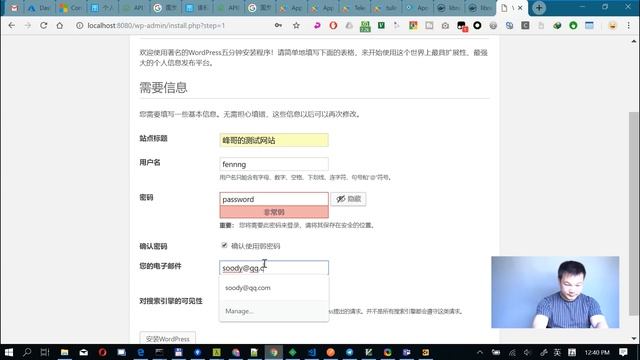Switch to the first Google search tab
The image size is (640, 360).
[x=165, y=8]
